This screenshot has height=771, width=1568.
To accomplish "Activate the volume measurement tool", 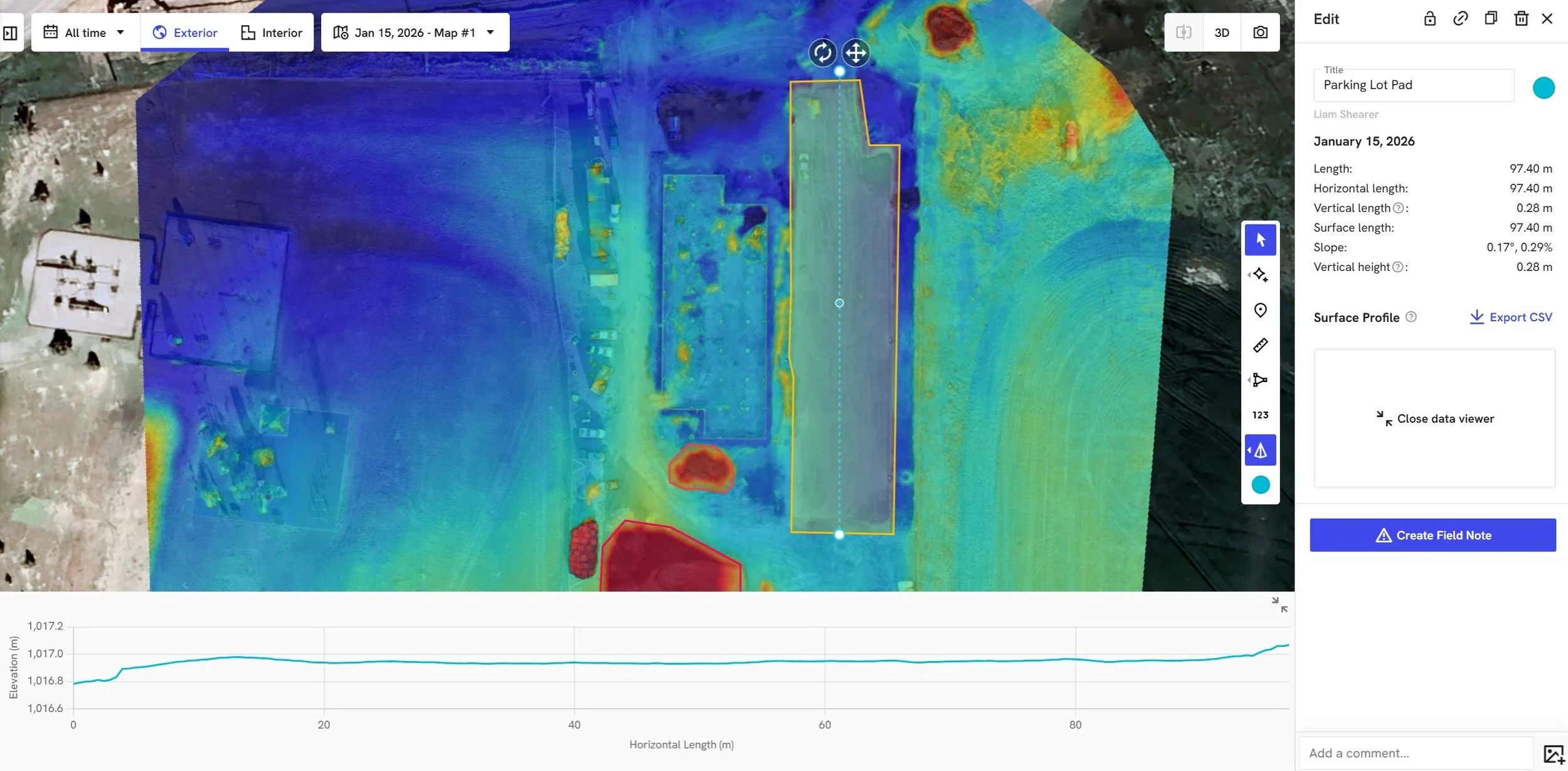I will pyautogui.click(x=1260, y=450).
